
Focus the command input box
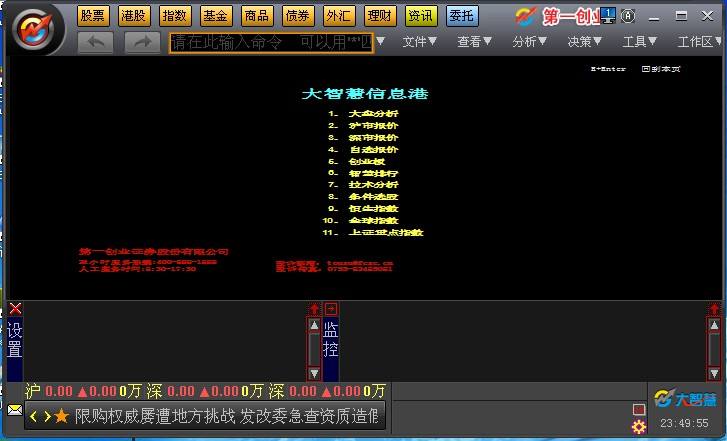(x=271, y=43)
